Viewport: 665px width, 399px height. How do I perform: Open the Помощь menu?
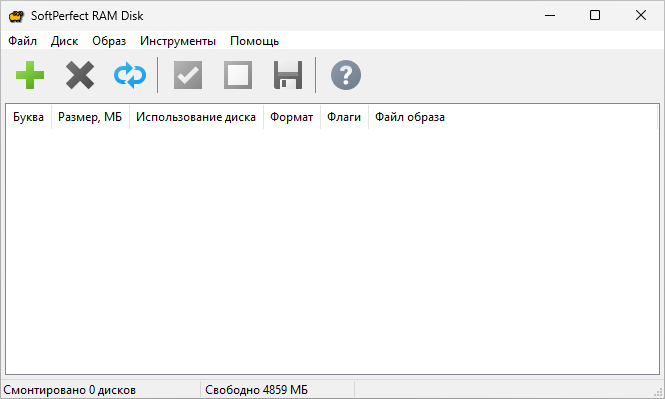pos(254,41)
